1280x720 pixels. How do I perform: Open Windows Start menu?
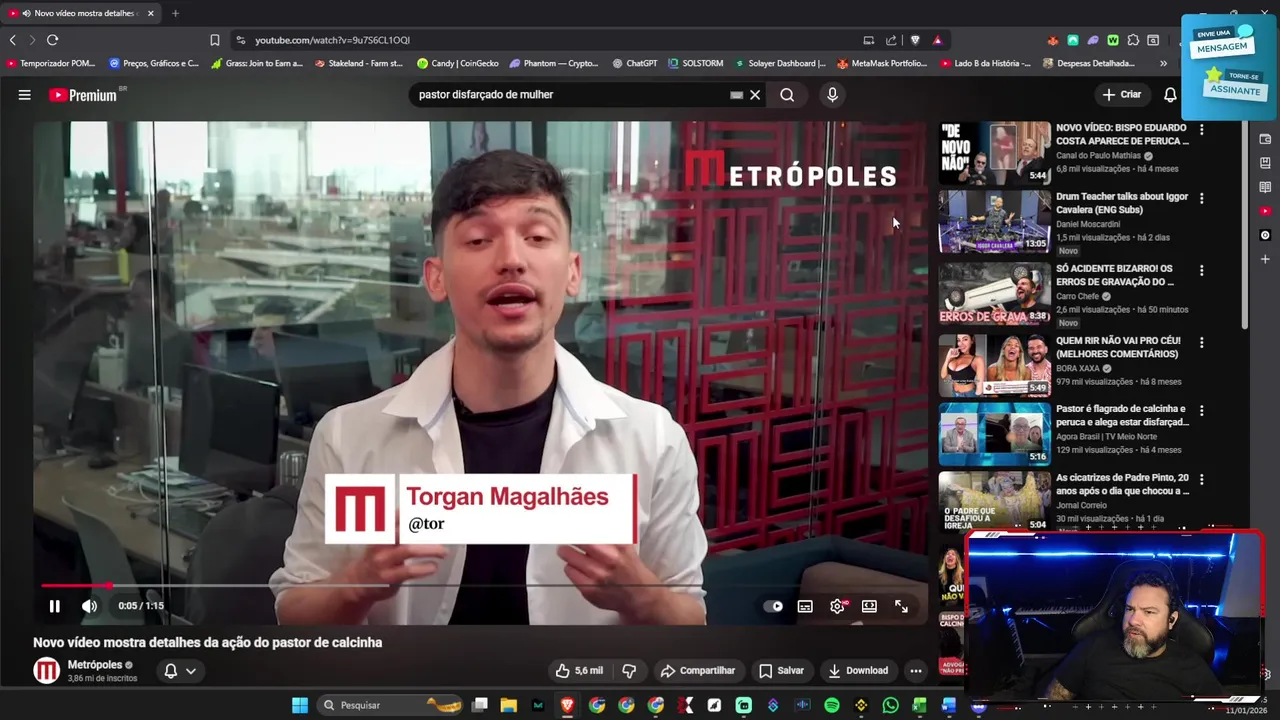[300, 705]
